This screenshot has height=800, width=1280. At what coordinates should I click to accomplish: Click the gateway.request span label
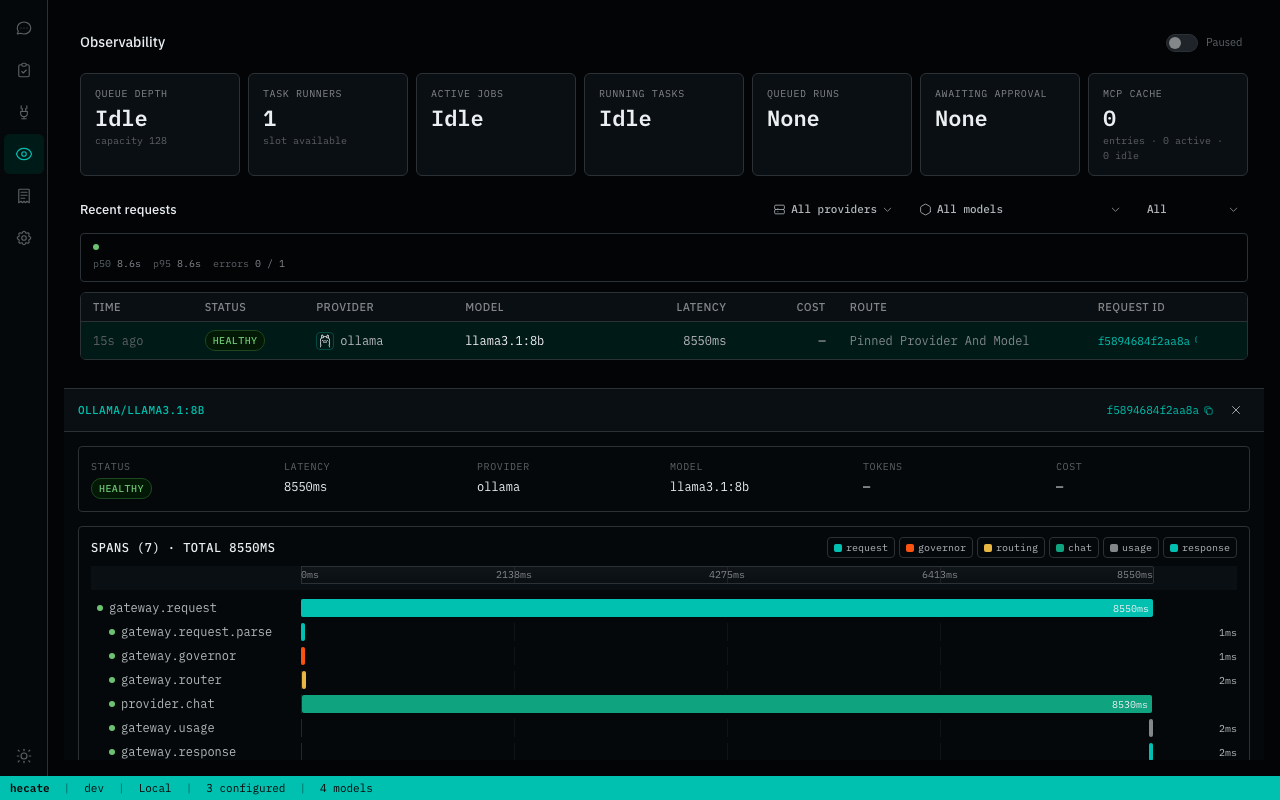pos(163,608)
